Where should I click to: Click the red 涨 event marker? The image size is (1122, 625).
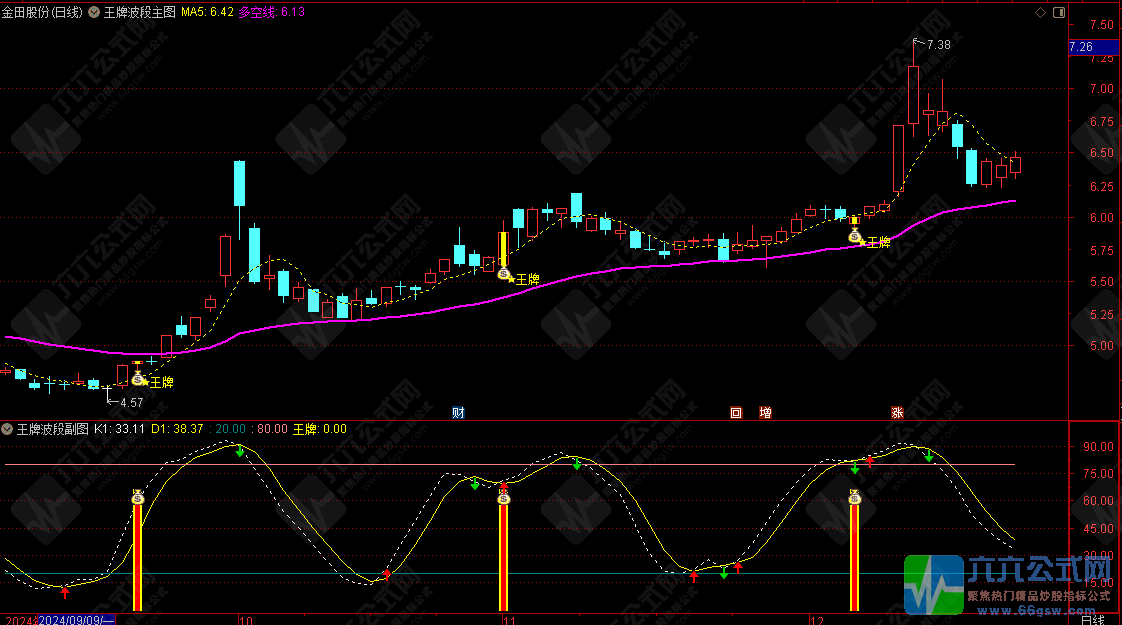[897, 412]
